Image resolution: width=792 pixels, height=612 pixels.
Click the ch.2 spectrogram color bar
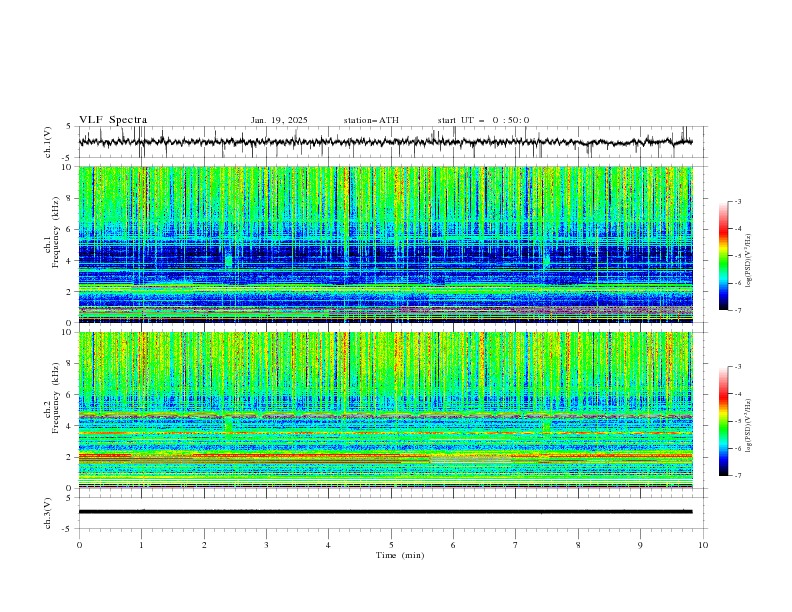(x=723, y=421)
